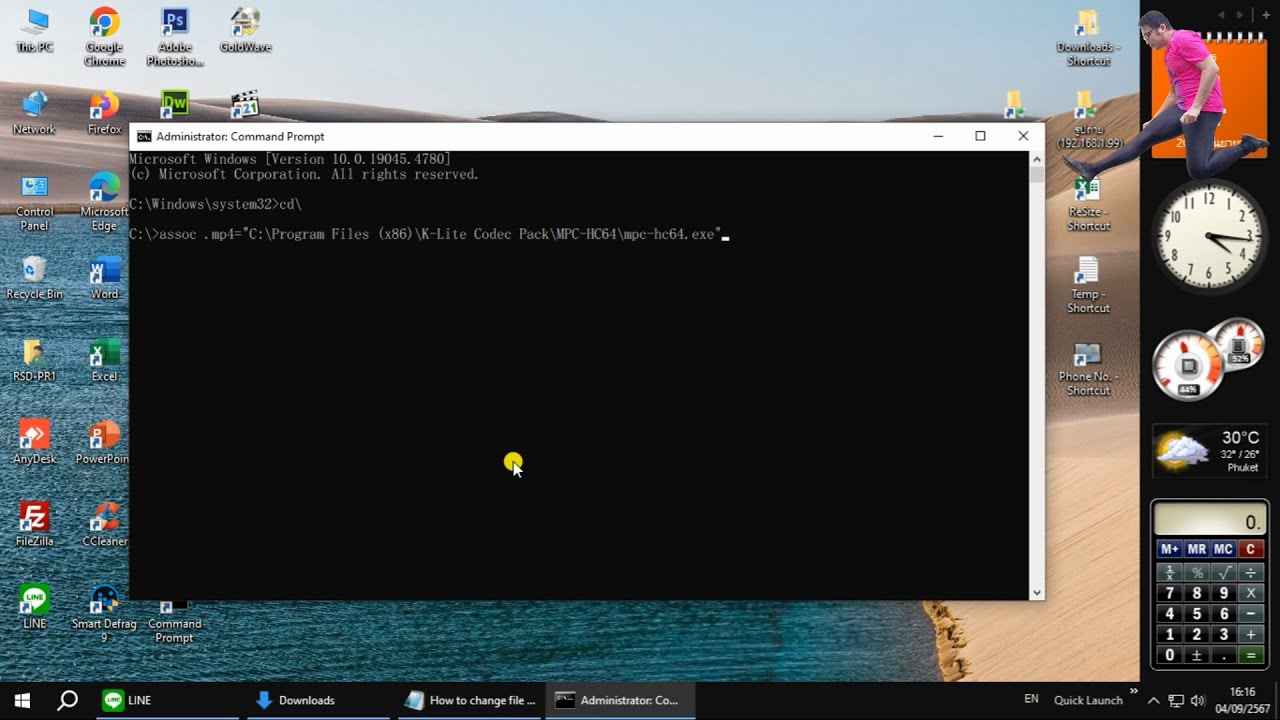Launch Smart Defrag 9 shortcut
Viewport: 1280px width, 720px height.
pos(104,614)
